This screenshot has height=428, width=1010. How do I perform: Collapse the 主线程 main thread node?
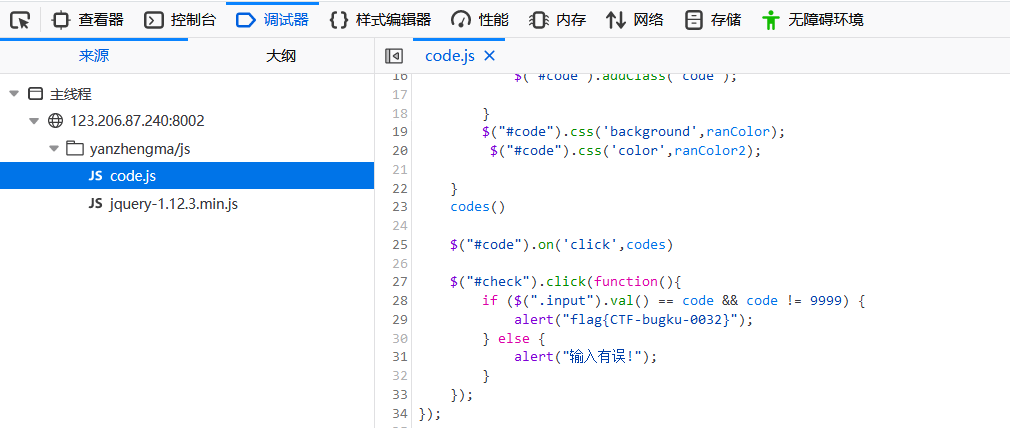pos(14,94)
